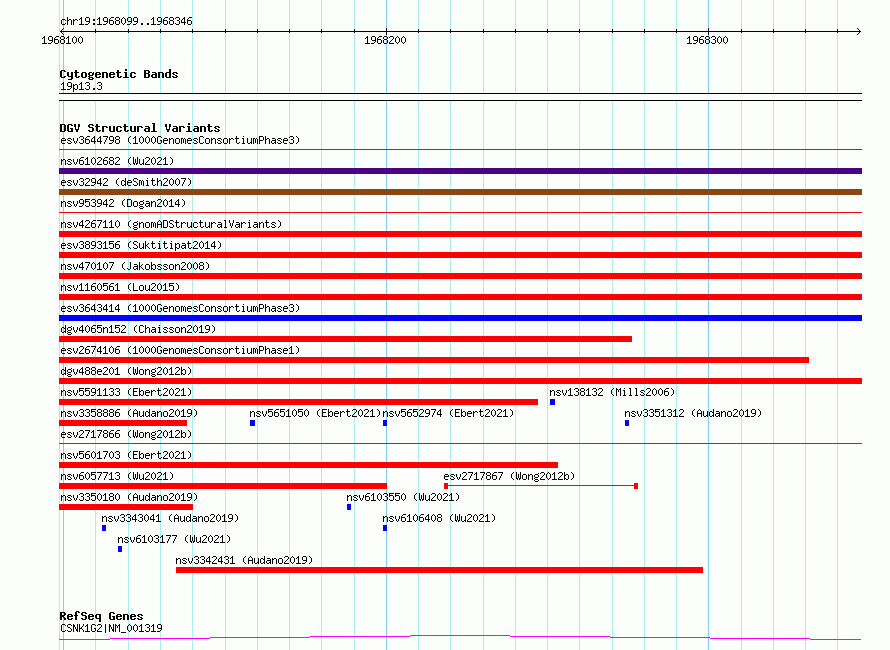The height and width of the screenshot is (650, 890).
Task: Click the red bar of dgv4065n152 (Chaisson2019)
Action: click(x=345, y=339)
